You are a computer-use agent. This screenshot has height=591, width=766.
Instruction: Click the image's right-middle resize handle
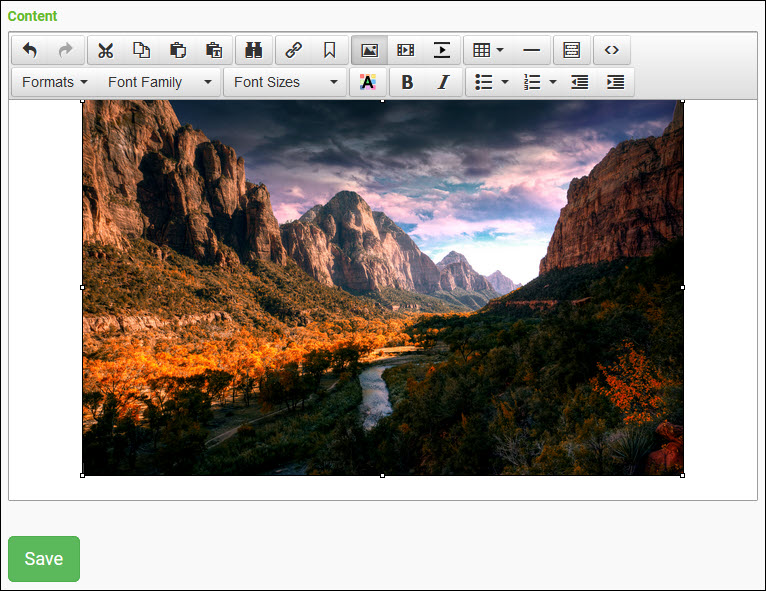[x=682, y=288]
